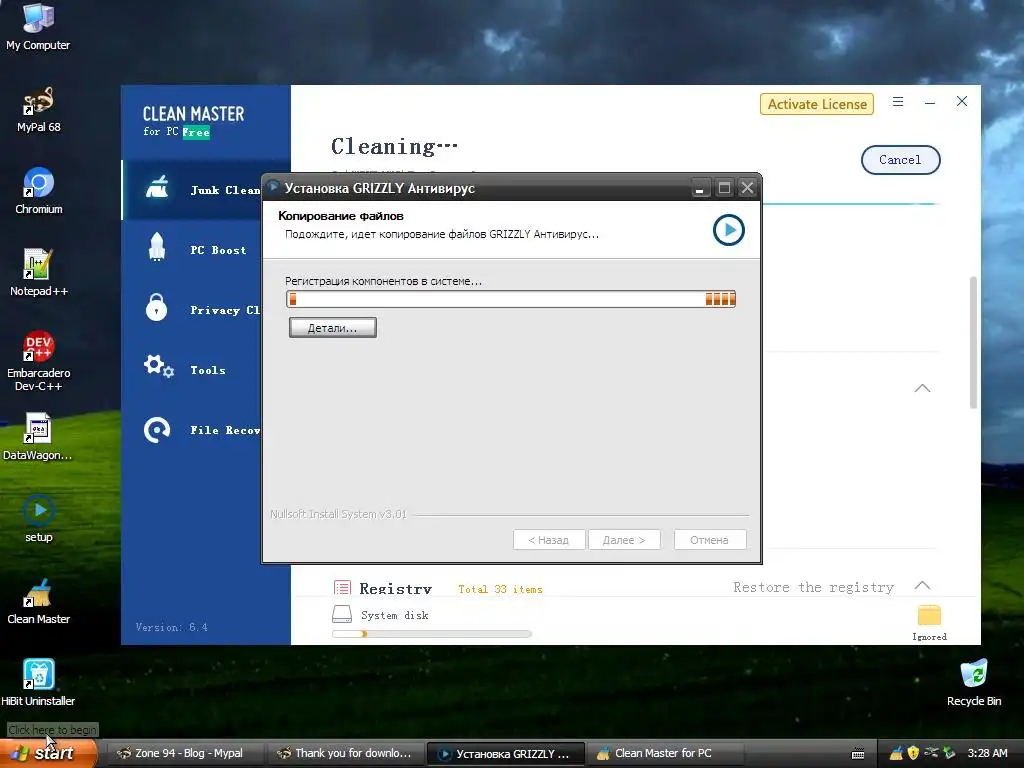Open Clean Master hamburger menu
The height and width of the screenshot is (768, 1024).
click(x=898, y=102)
